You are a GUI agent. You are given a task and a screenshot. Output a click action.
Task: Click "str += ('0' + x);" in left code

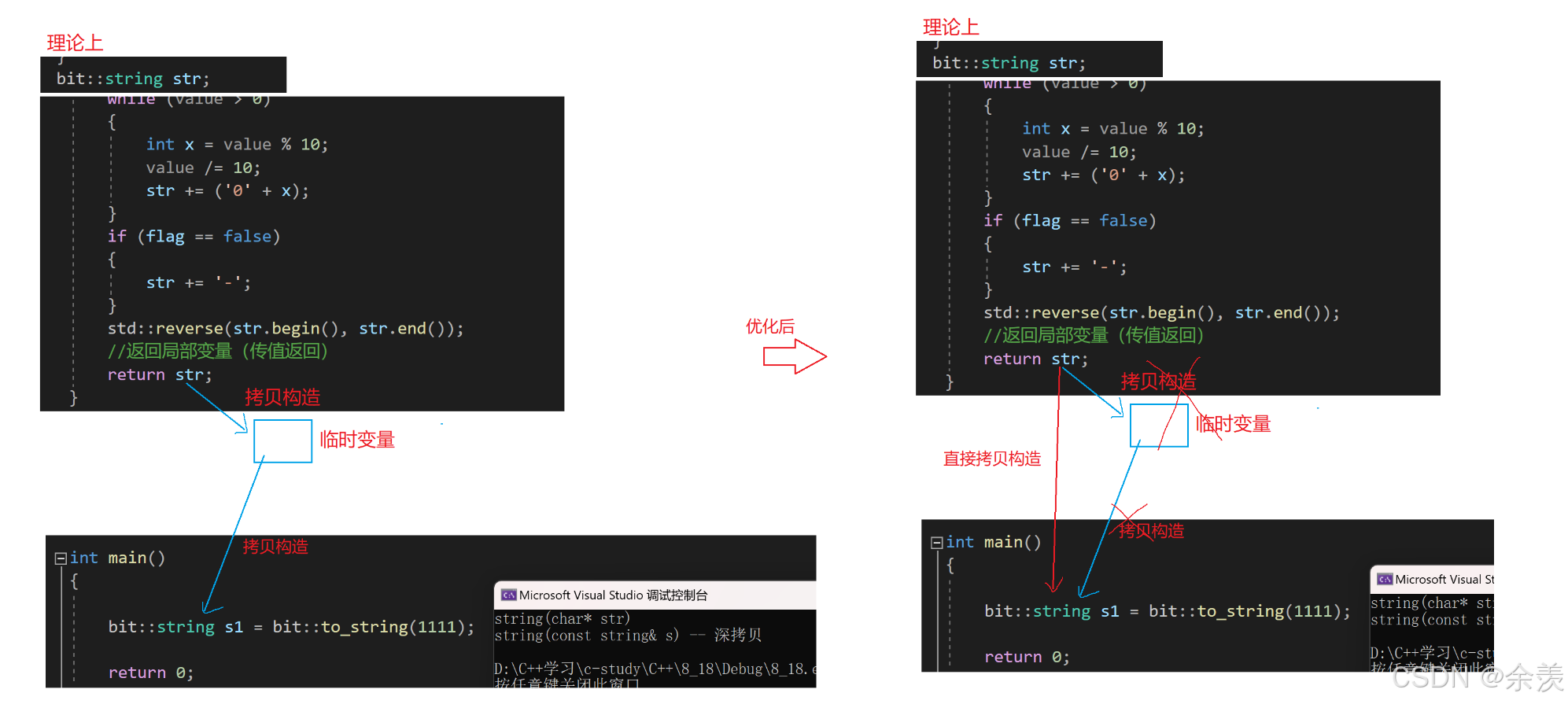tap(227, 191)
